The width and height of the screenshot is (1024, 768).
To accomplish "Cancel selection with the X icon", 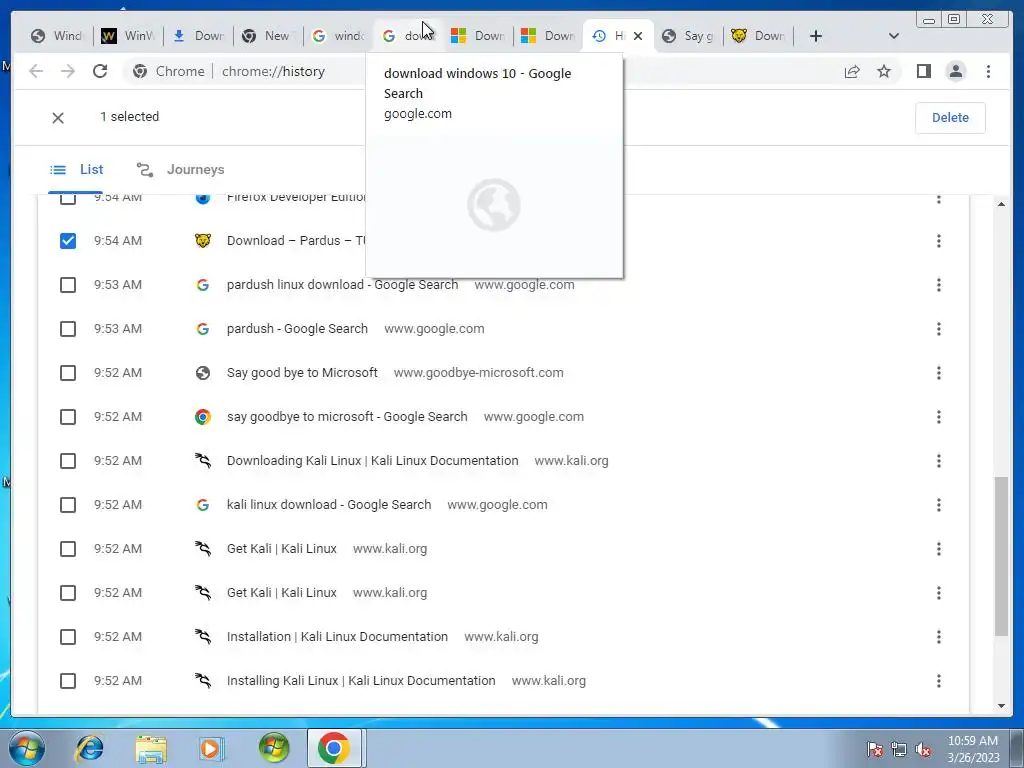I will (x=58, y=118).
